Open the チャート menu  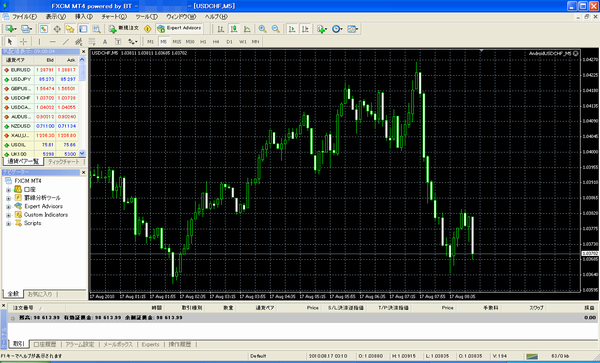point(114,16)
